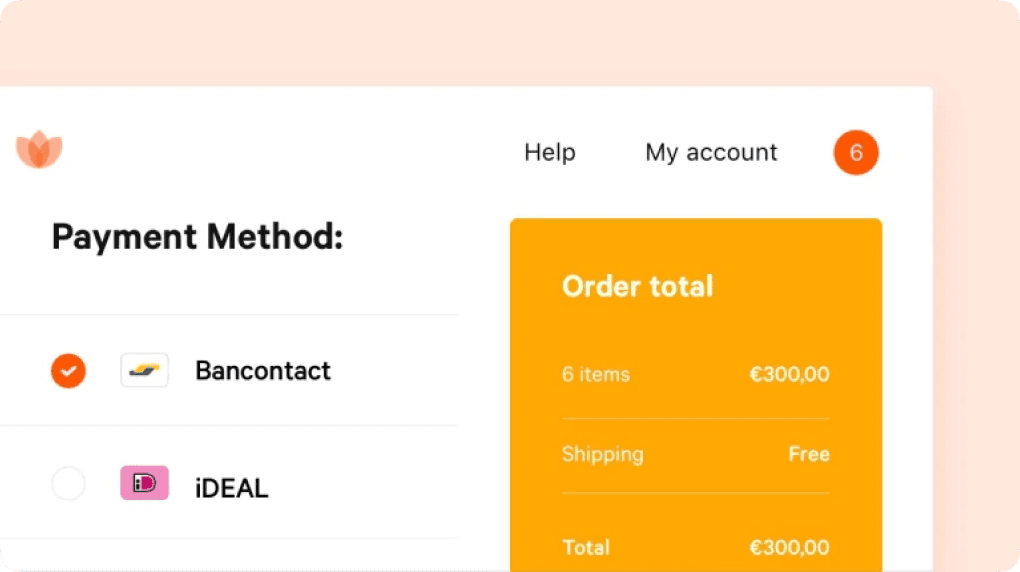Viewport: 1020px width, 572px height.
Task: Open the cart badge showing 6
Action: pyautogui.click(x=856, y=152)
